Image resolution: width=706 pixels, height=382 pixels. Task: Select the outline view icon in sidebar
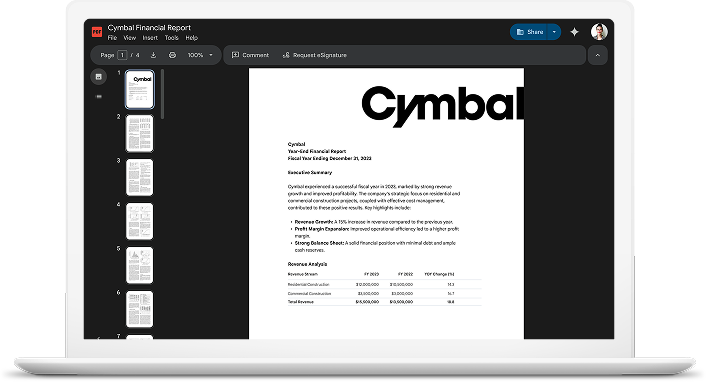click(99, 96)
